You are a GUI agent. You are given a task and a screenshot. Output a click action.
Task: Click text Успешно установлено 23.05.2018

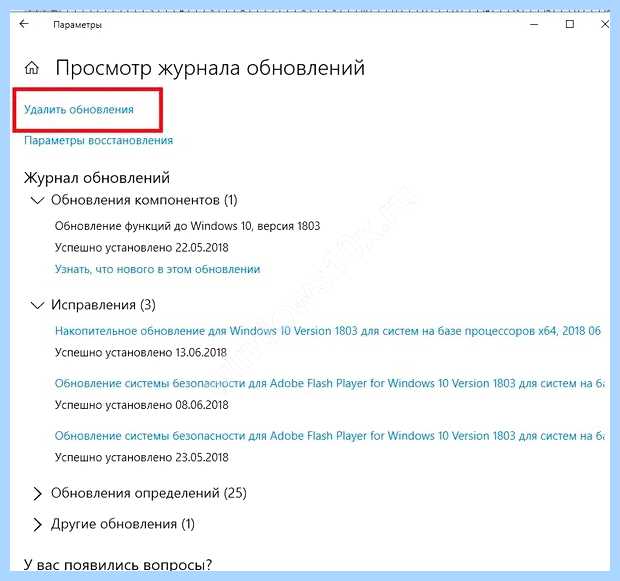coord(142,458)
